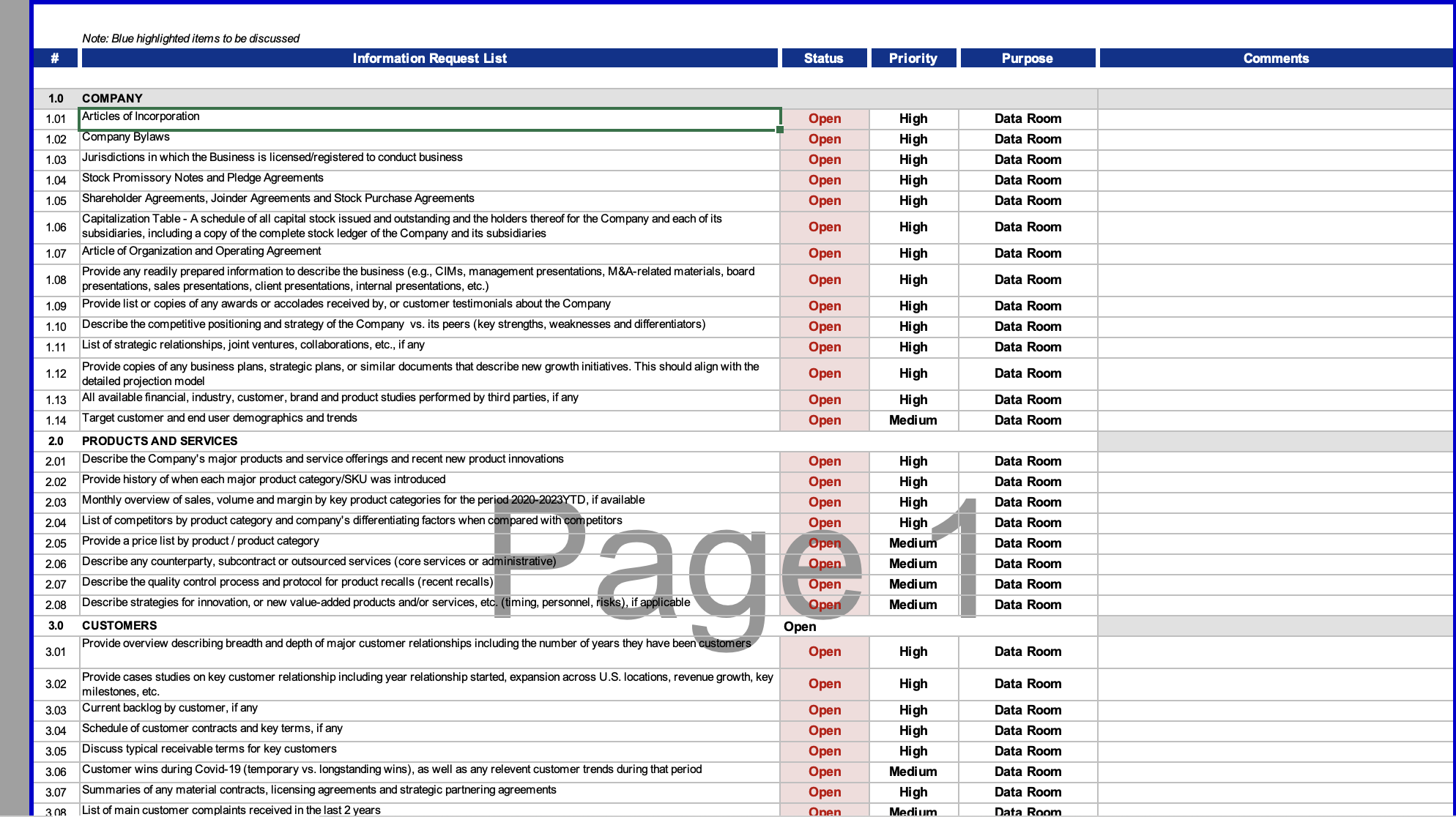Image resolution: width=1456 pixels, height=817 pixels.
Task: Select the 'PRODUCTS AND SERVICES' section heading
Action: click(160, 441)
